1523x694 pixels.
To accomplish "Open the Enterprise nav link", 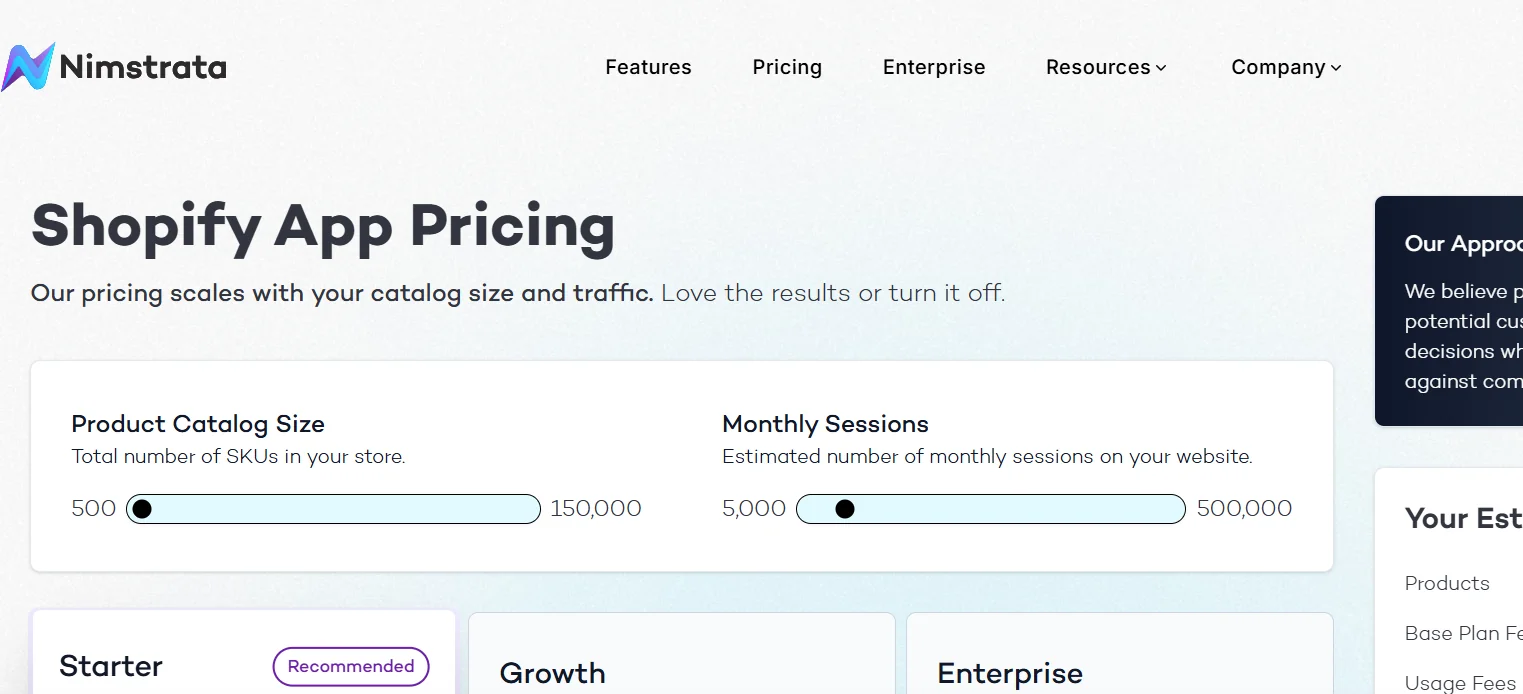I will [934, 67].
